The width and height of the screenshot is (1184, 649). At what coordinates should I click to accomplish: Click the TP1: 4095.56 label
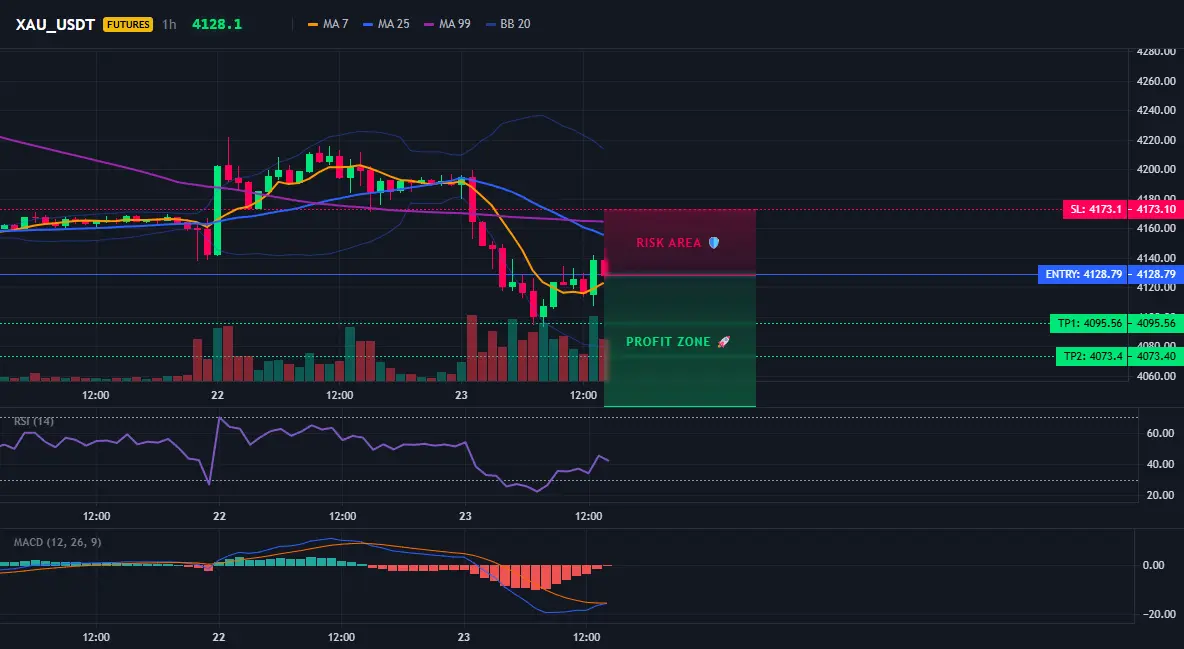coord(1089,323)
